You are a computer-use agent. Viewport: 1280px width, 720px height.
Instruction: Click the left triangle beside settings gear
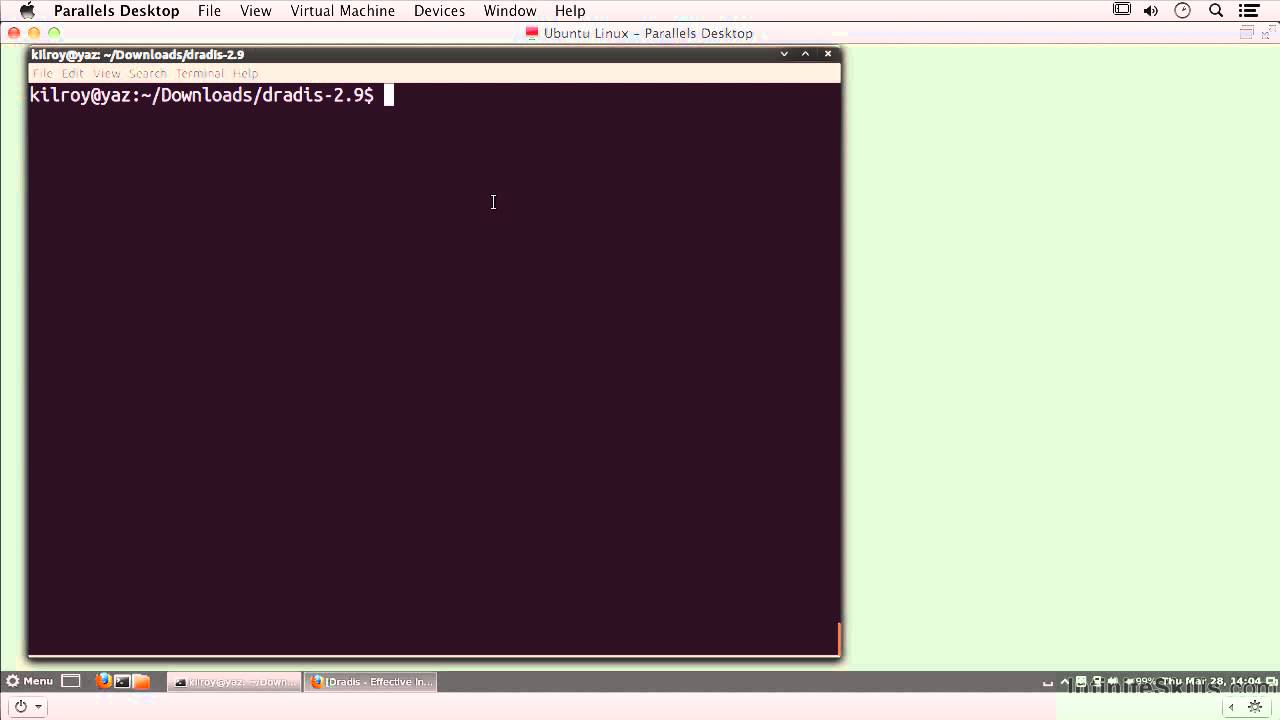coord(1231,707)
